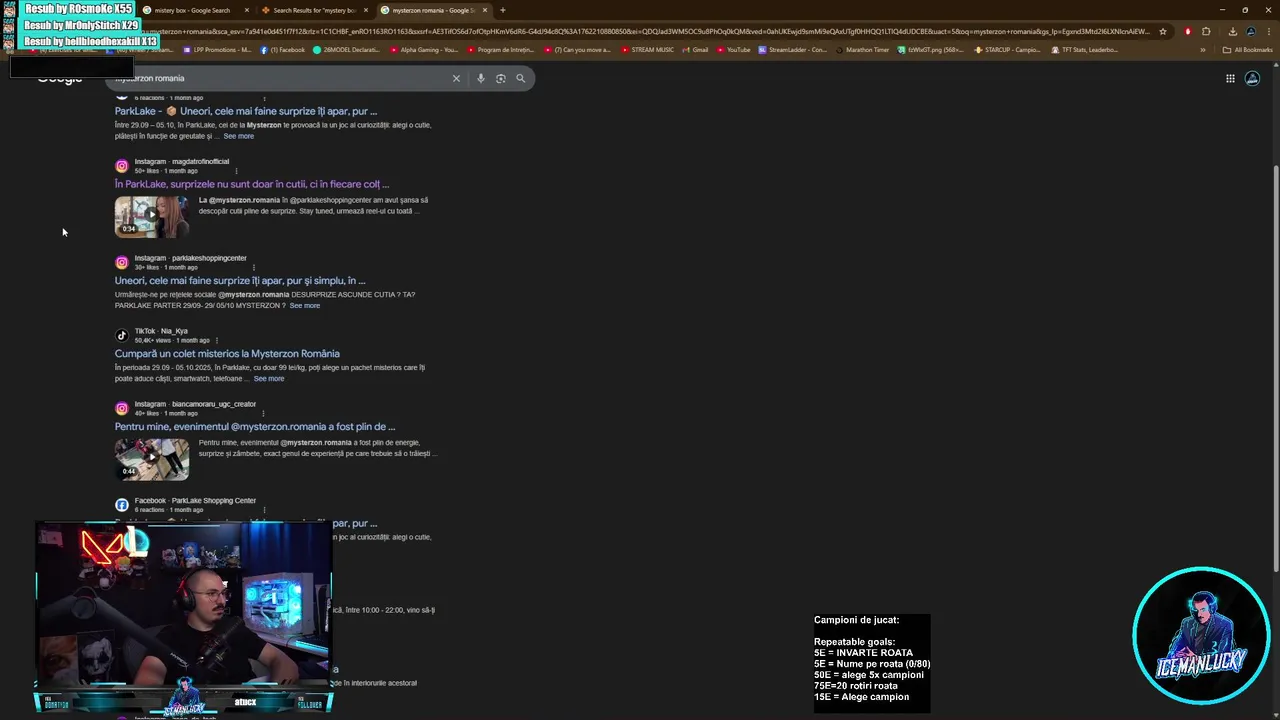The image size is (1280, 720).
Task: Open the 'Can you move a' bookmark
Action: tap(577, 49)
